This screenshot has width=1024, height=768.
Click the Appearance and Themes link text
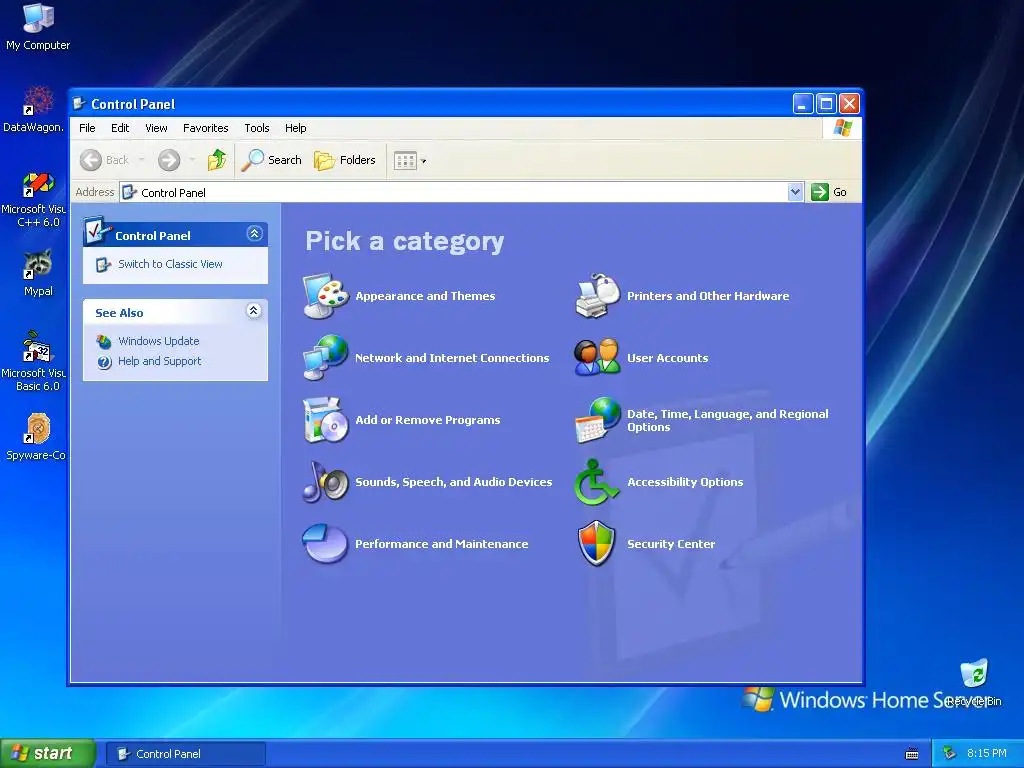click(x=425, y=296)
